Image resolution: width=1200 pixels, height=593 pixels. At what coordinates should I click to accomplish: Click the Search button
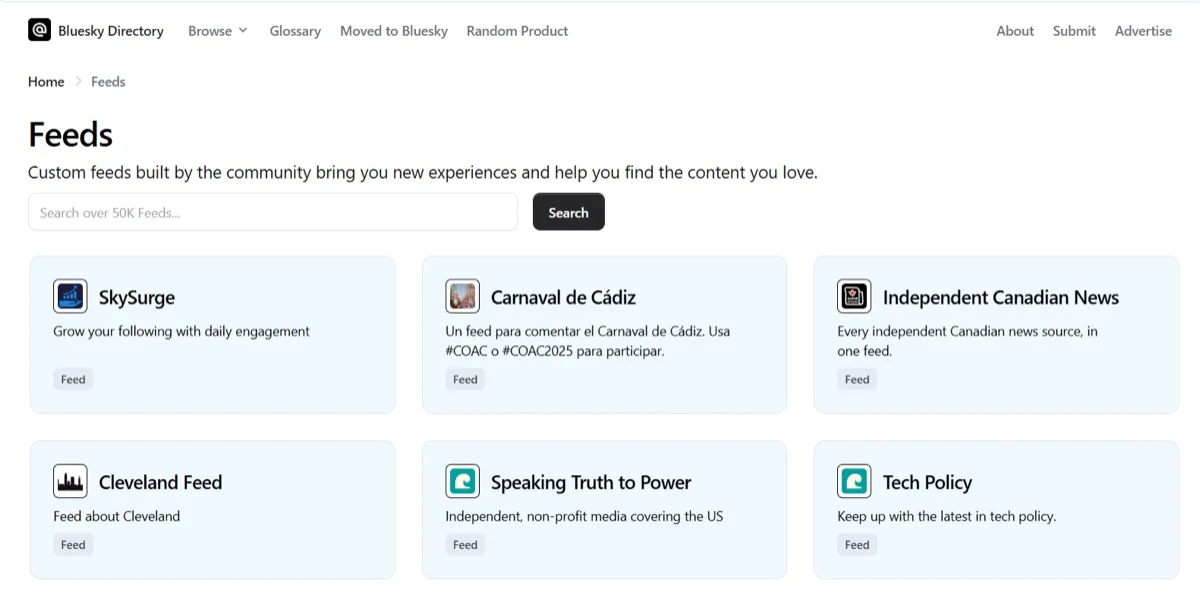point(569,212)
